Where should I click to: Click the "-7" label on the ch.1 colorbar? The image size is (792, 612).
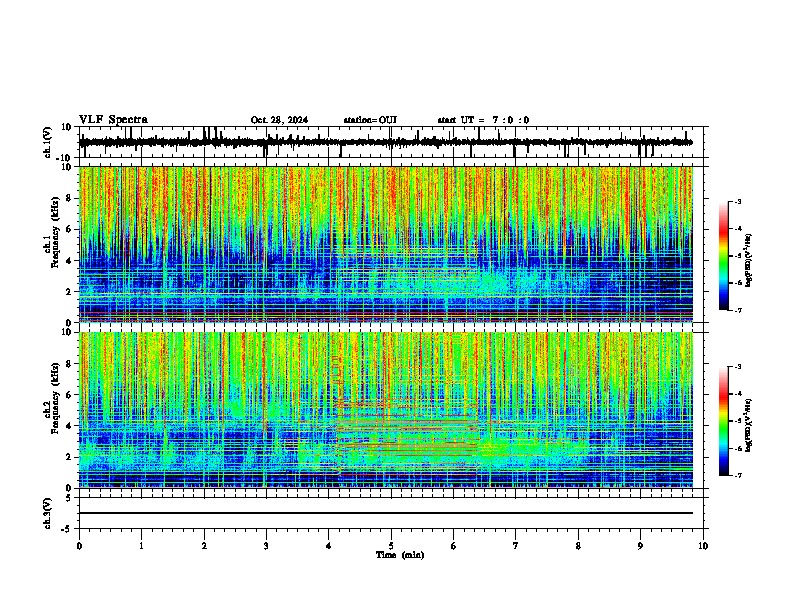pos(737,310)
